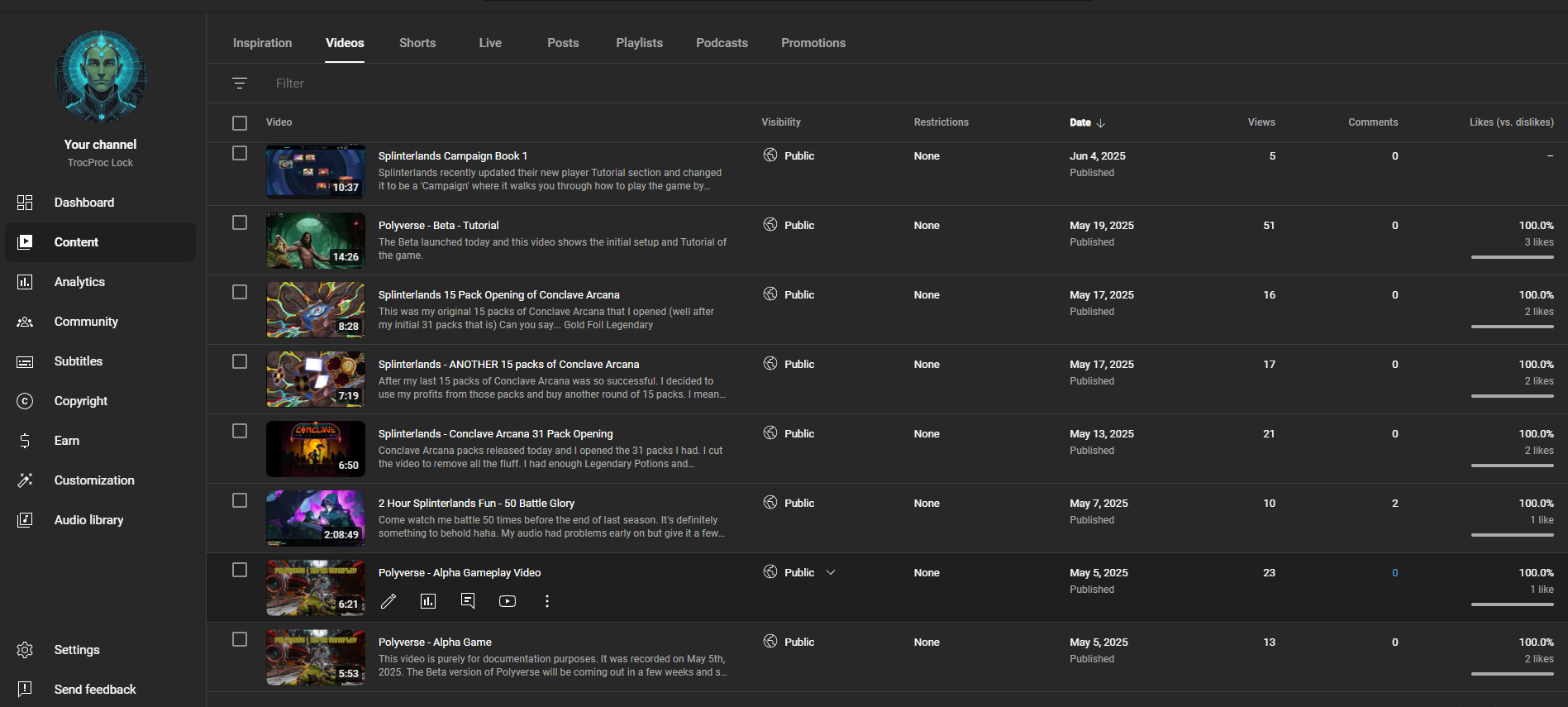The image size is (1568, 707).
Task: Sort by the Views column header
Action: pos(1261,122)
